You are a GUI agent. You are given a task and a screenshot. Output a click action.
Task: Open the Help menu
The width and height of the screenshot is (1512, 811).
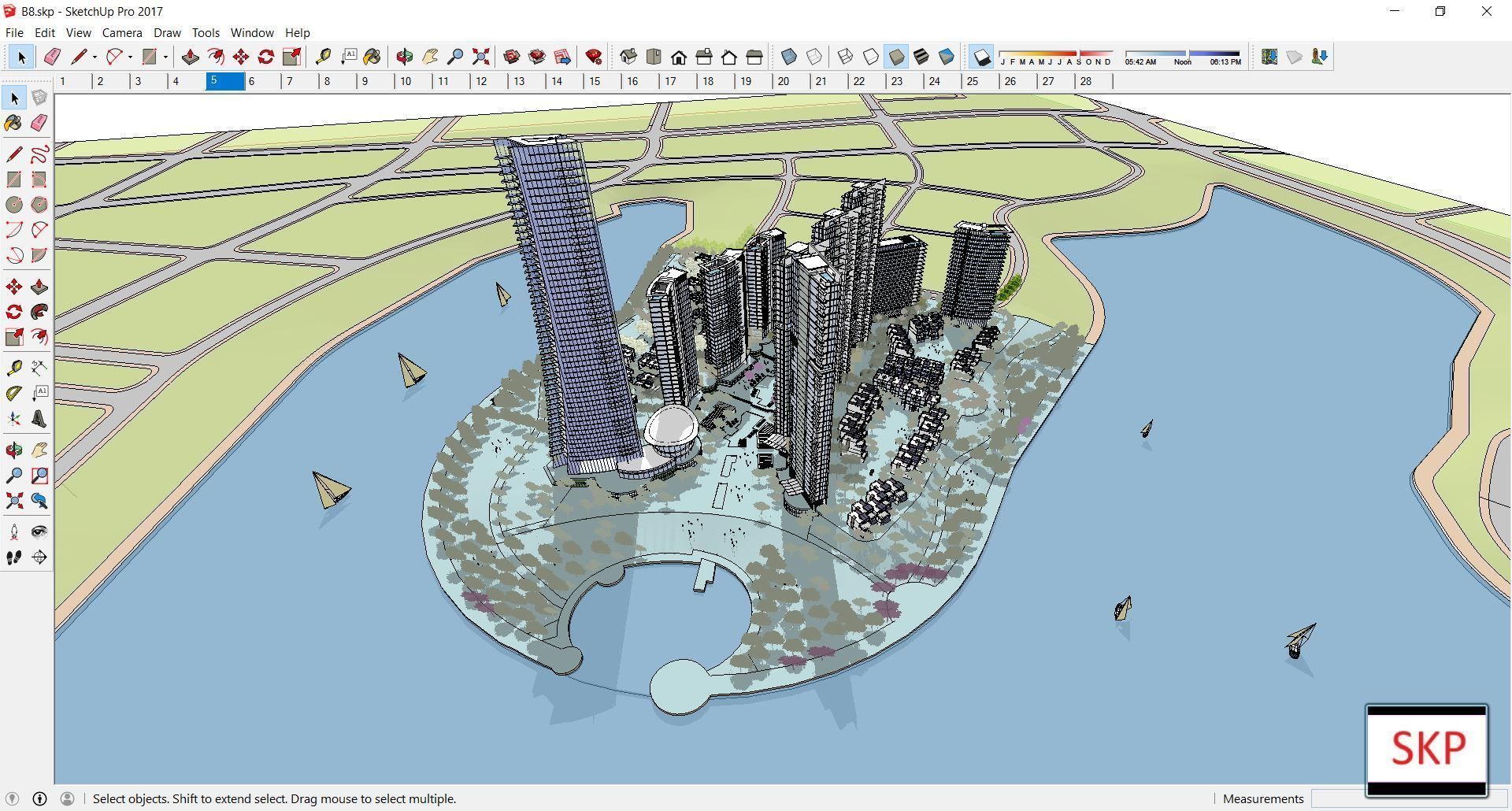coord(297,32)
